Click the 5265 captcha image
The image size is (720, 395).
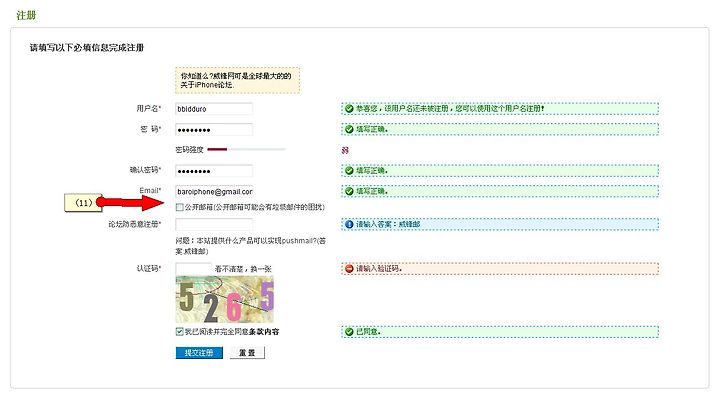[x=225, y=299]
